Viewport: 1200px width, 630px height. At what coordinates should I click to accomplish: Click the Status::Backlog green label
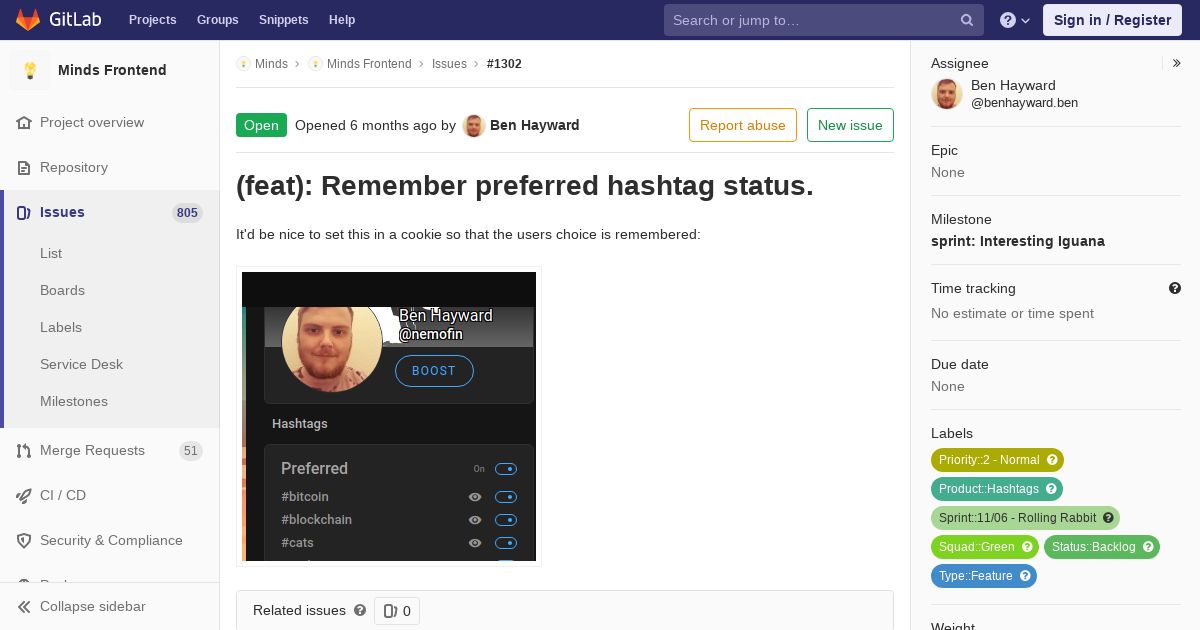tap(1093, 547)
